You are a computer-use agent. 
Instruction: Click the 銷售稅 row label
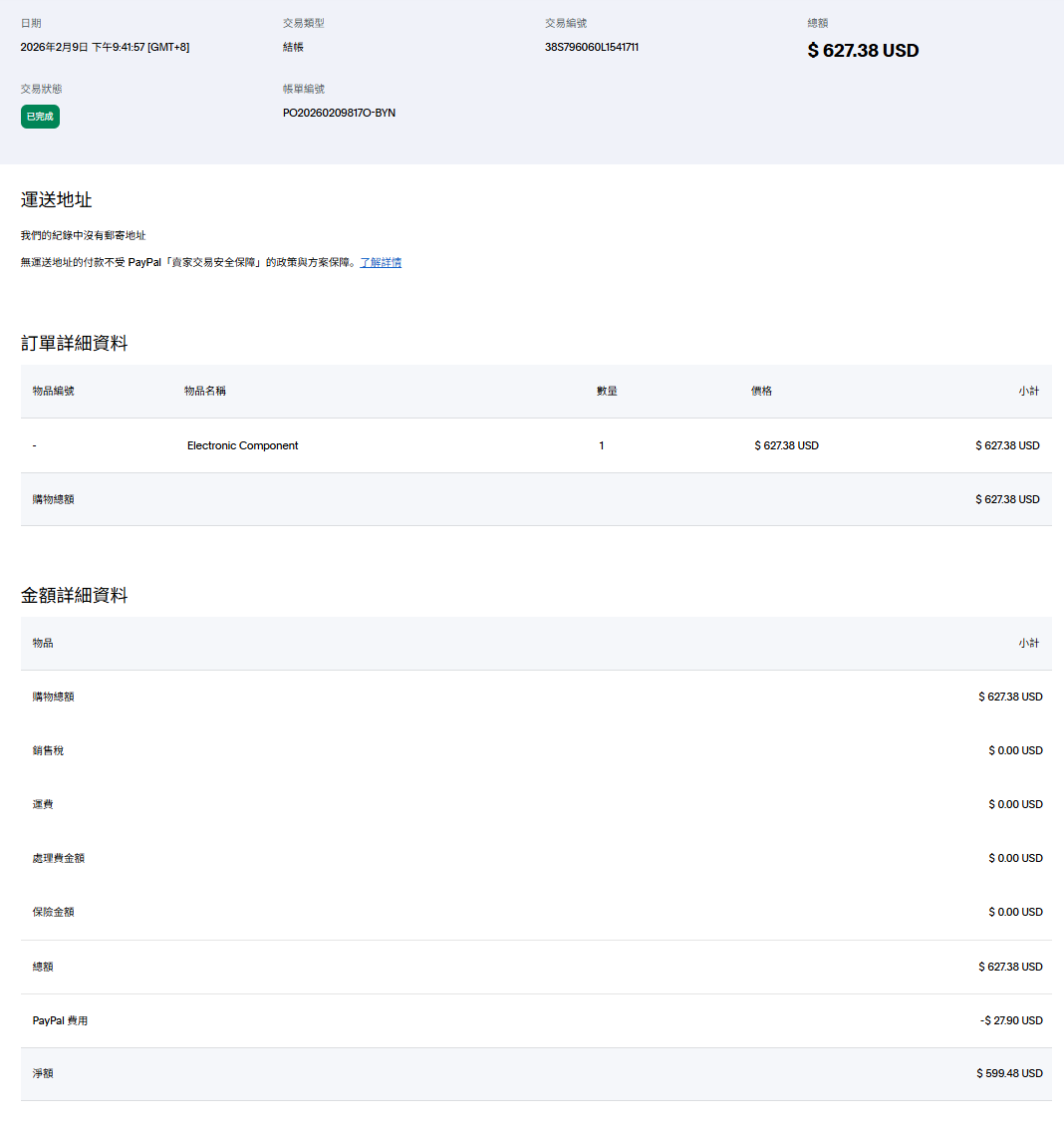click(48, 750)
